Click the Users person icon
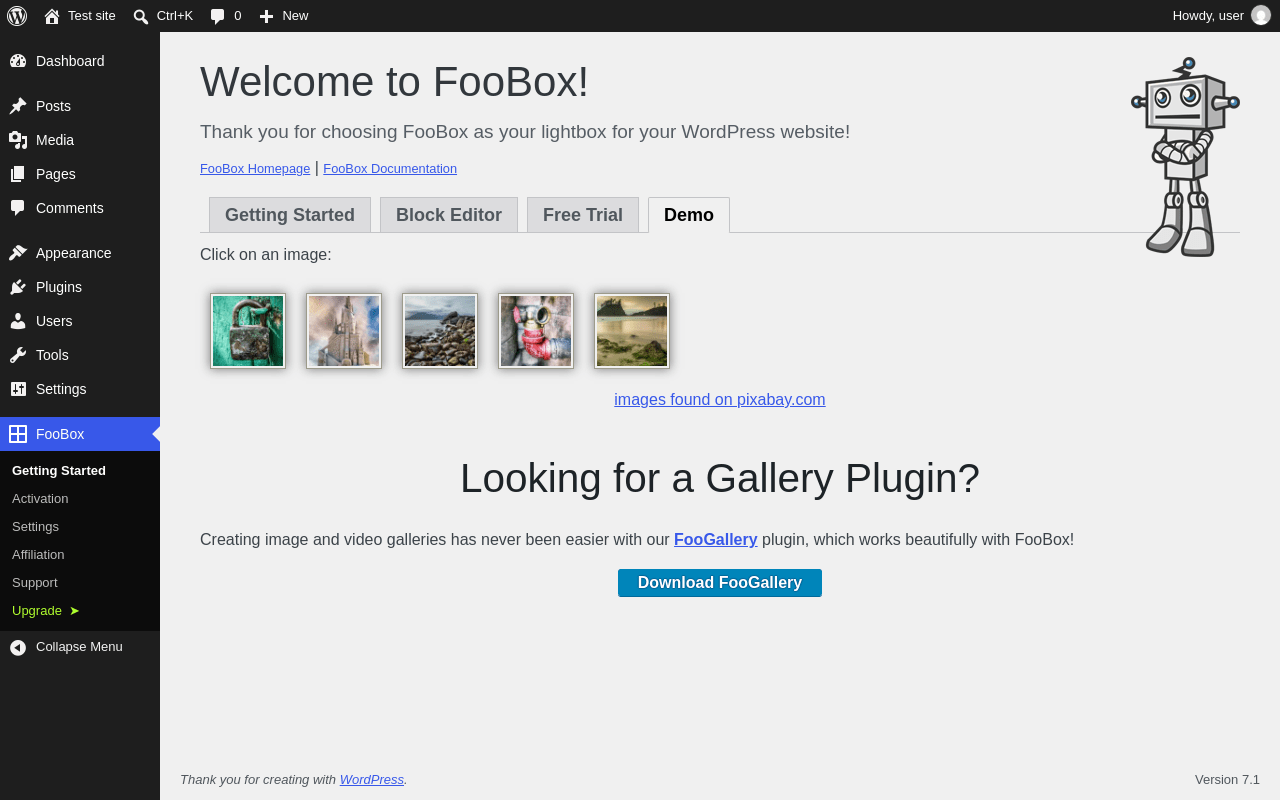This screenshot has width=1280, height=800. pyautogui.click(x=18, y=321)
